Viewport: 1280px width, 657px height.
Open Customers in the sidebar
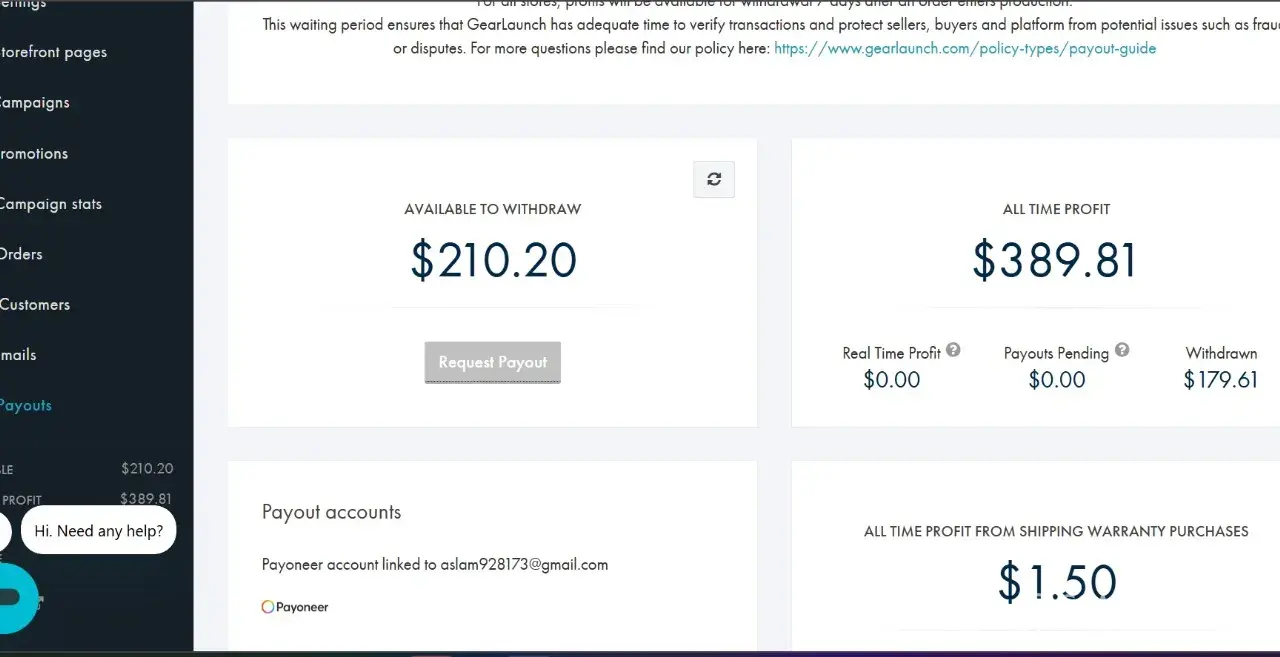[35, 305]
